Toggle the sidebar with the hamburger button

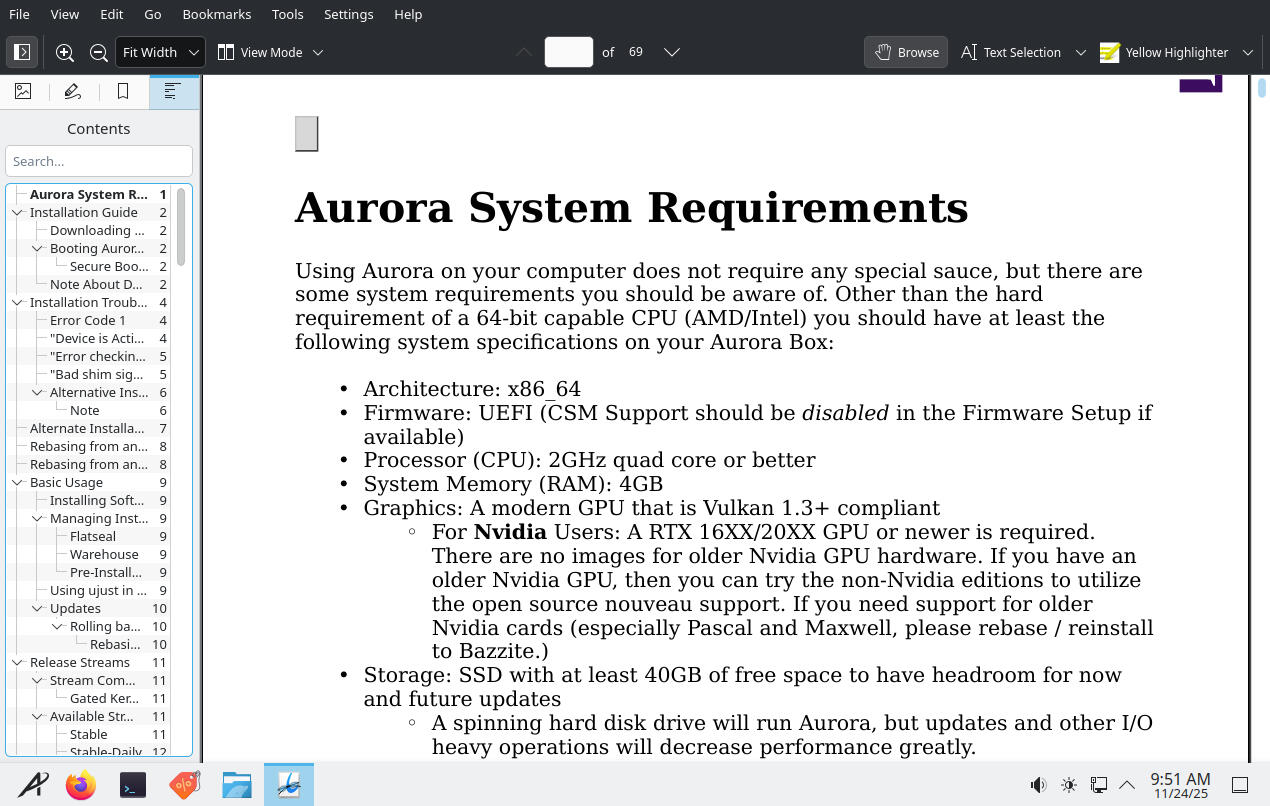(x=22, y=52)
